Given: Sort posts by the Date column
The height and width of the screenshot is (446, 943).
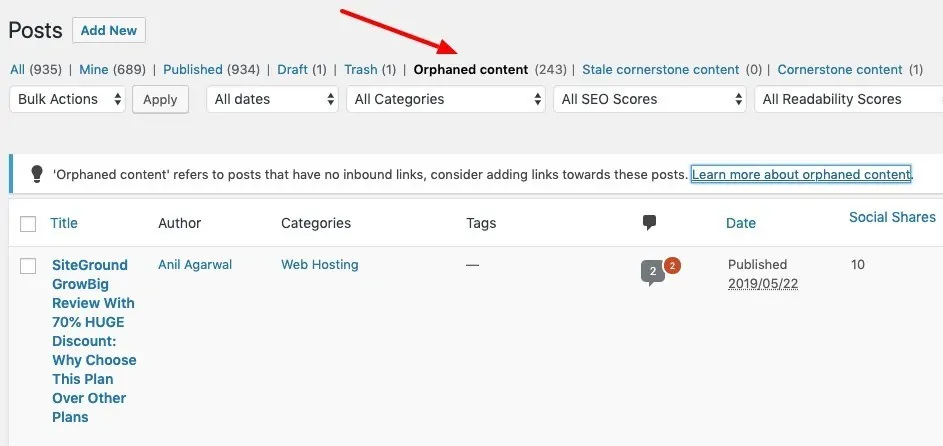Looking at the screenshot, I should pos(740,223).
